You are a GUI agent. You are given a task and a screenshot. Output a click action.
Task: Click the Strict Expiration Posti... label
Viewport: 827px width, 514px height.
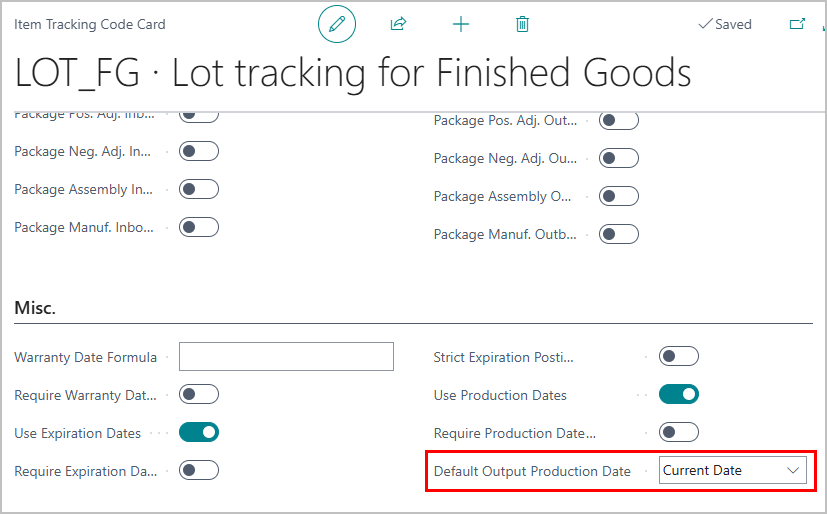(x=503, y=357)
